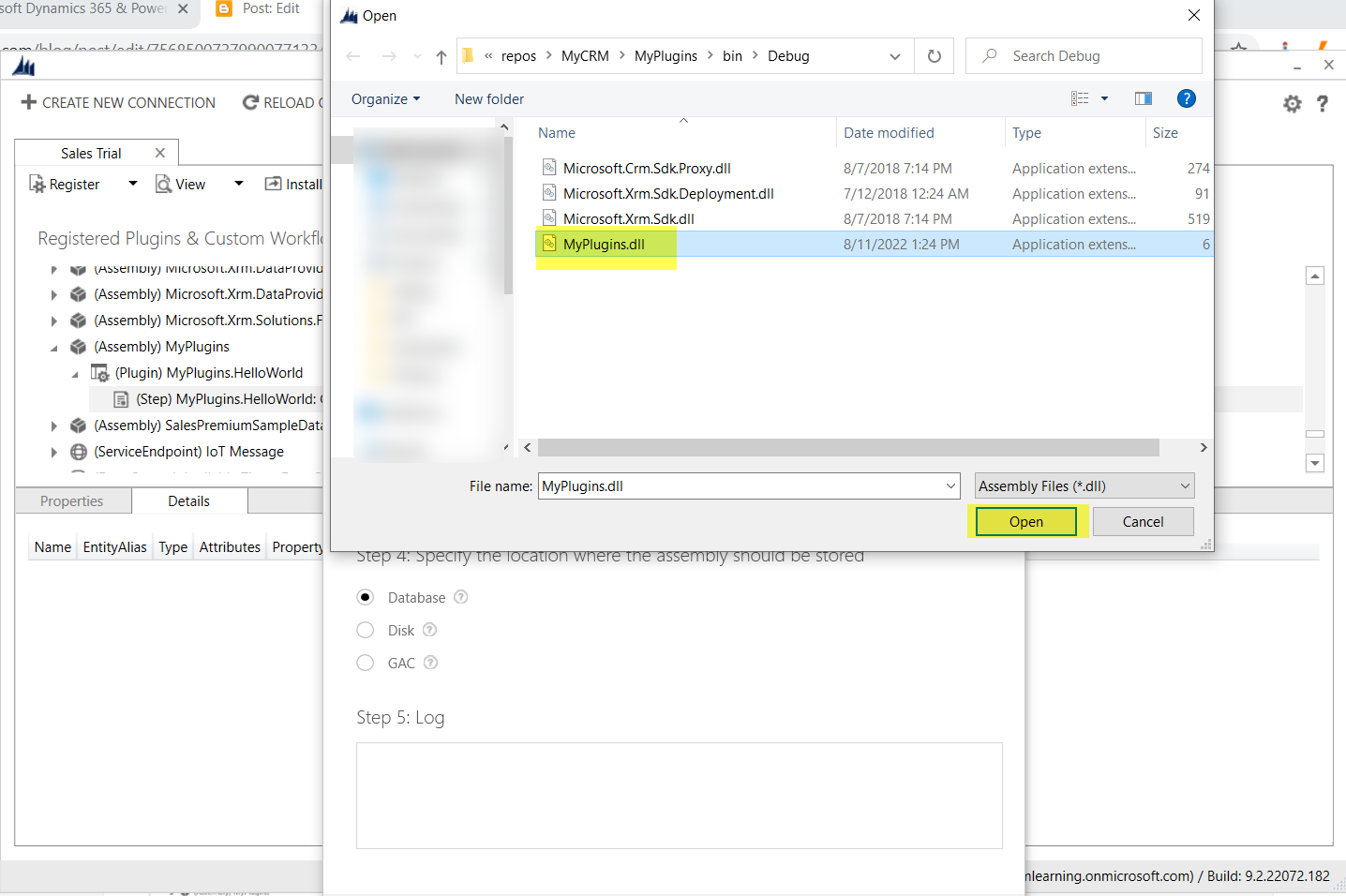This screenshot has height=896, width=1346.
Task: Collapse the MyPlugins.HelloWorld plugin node
Action: [75, 374]
